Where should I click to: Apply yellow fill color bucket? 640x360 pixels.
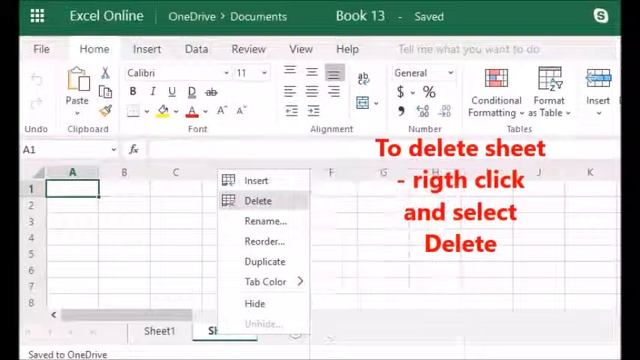163,111
